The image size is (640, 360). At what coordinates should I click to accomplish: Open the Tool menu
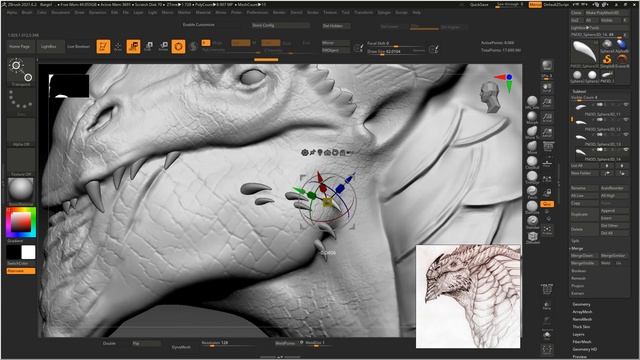pos(346,13)
